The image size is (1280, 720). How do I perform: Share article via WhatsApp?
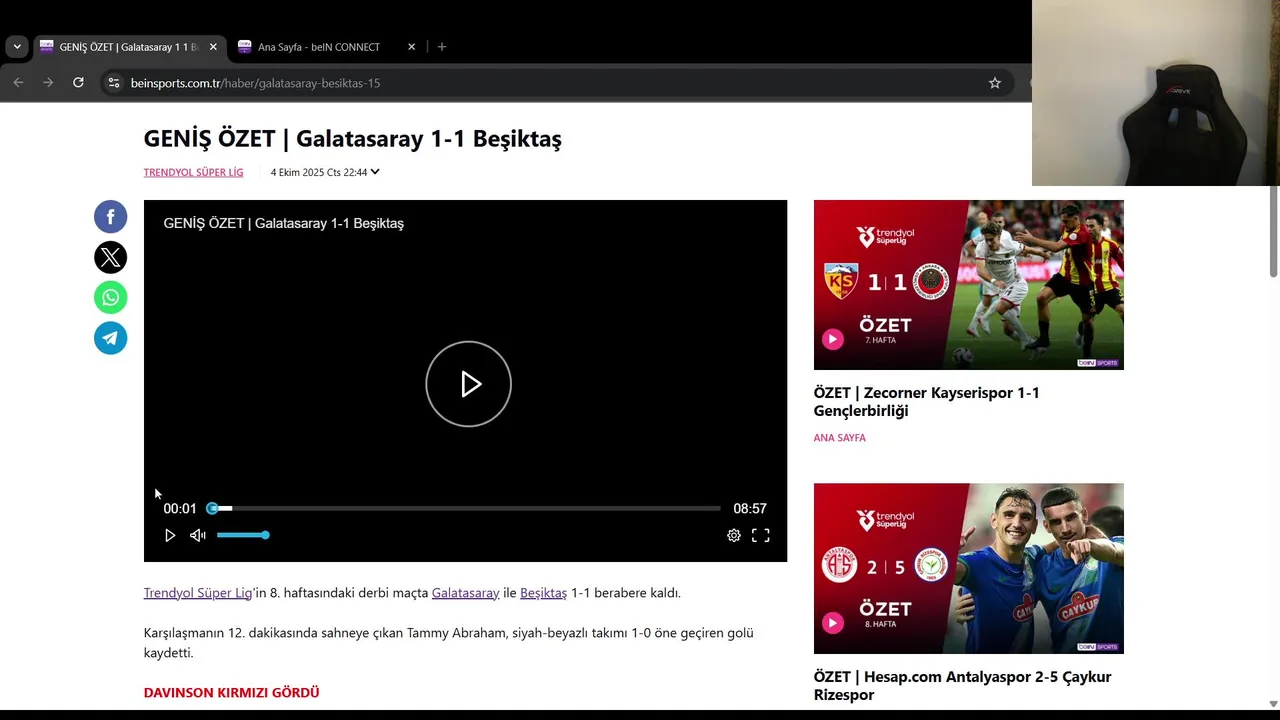[110, 297]
